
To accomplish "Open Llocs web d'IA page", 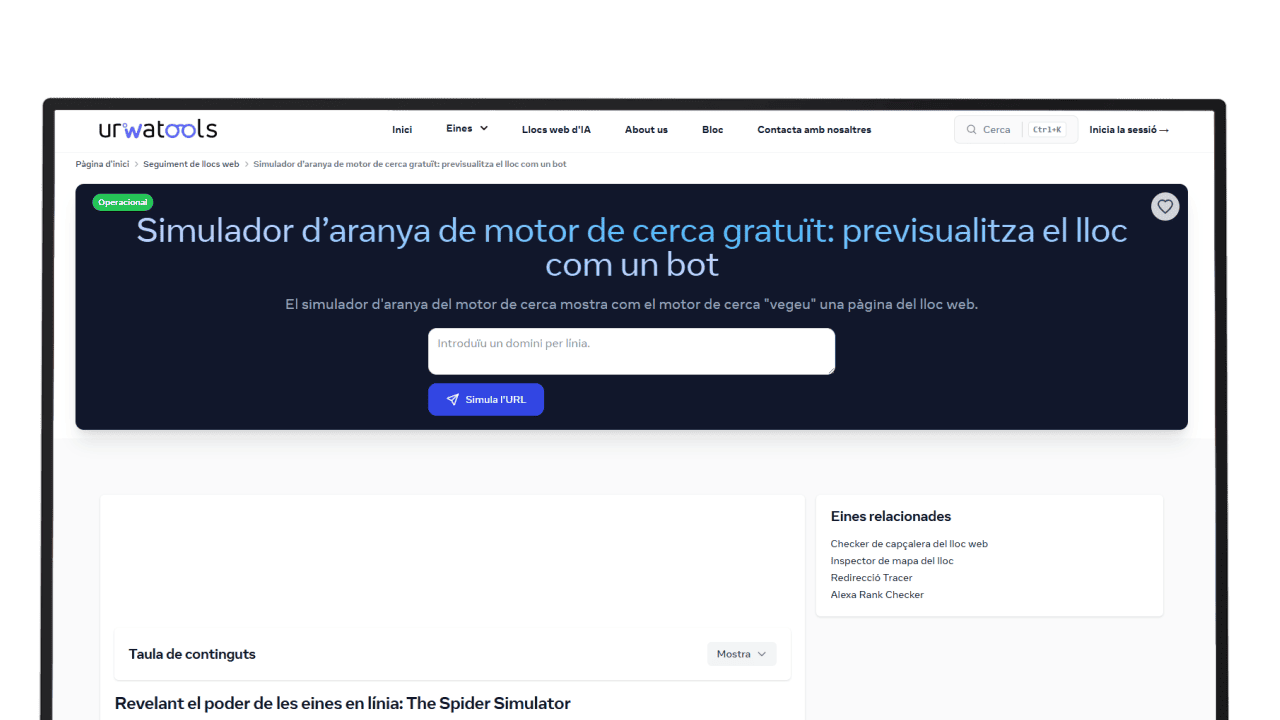I will pyautogui.click(x=556, y=130).
